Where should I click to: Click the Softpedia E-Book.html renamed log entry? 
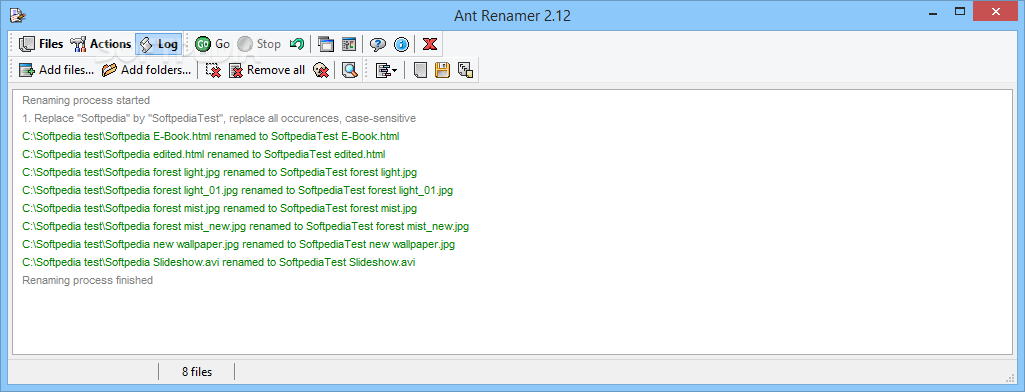[x=210, y=137]
